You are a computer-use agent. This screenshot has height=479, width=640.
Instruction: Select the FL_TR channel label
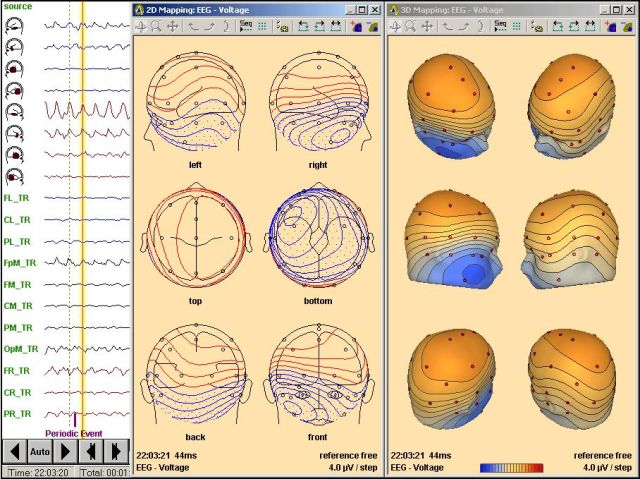pos(17,198)
